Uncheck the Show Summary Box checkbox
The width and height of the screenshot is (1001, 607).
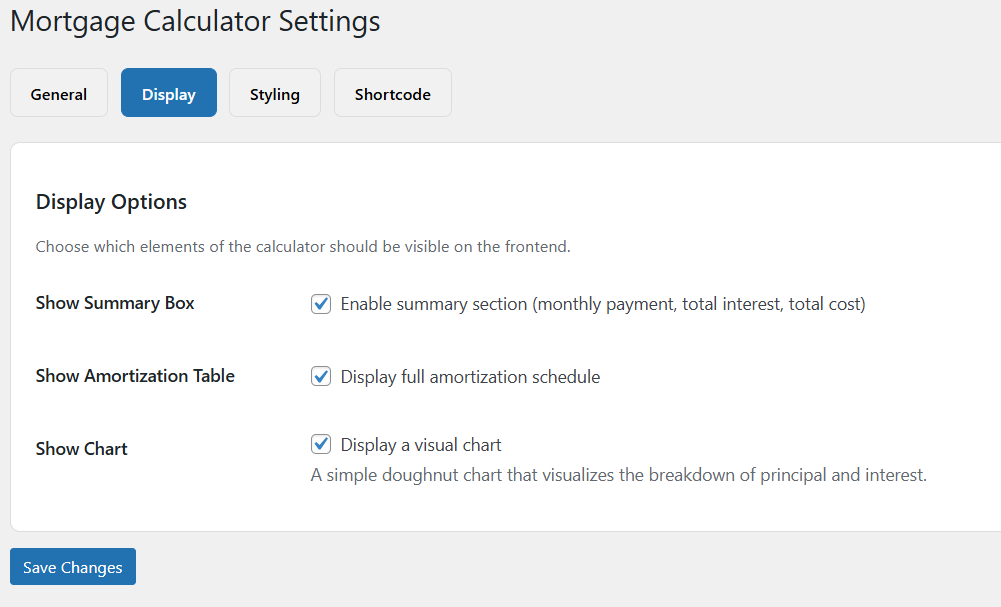(321, 304)
